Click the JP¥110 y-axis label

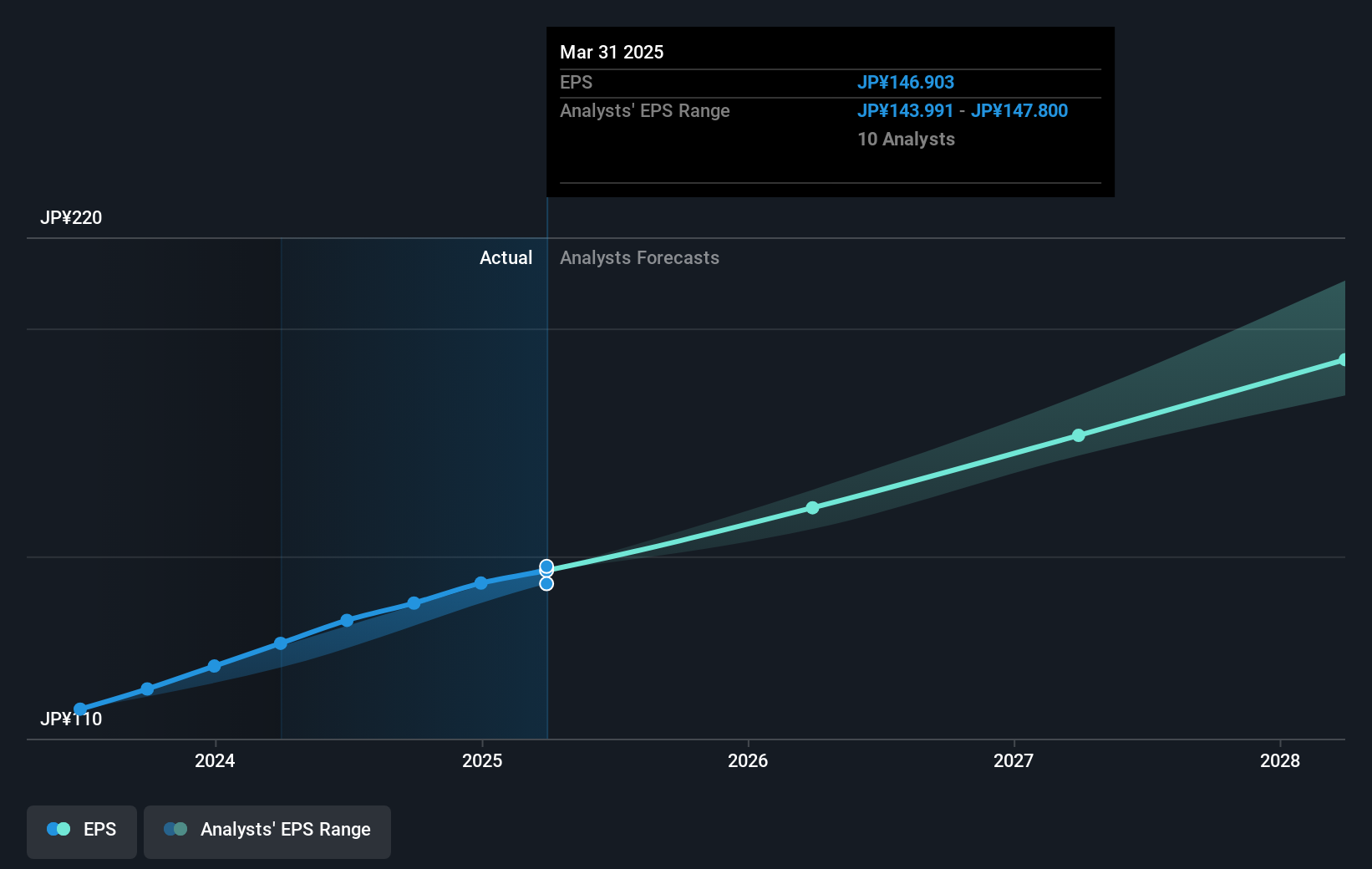point(71,719)
